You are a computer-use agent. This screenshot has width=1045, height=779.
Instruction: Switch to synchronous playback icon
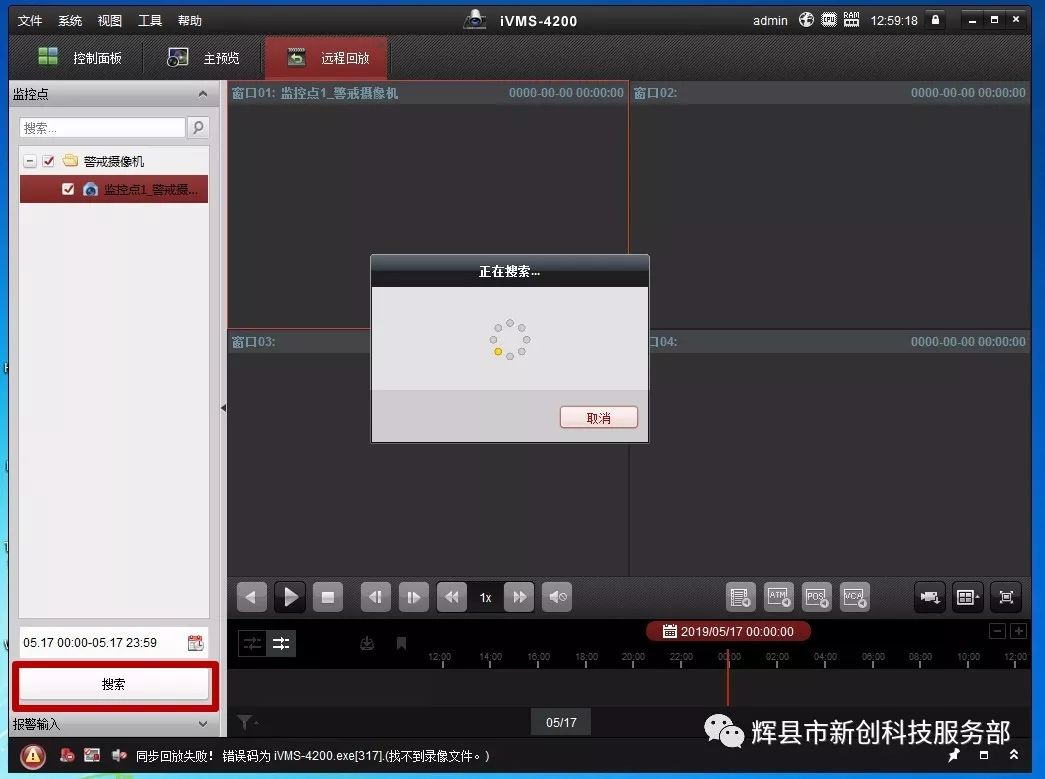(x=281, y=644)
